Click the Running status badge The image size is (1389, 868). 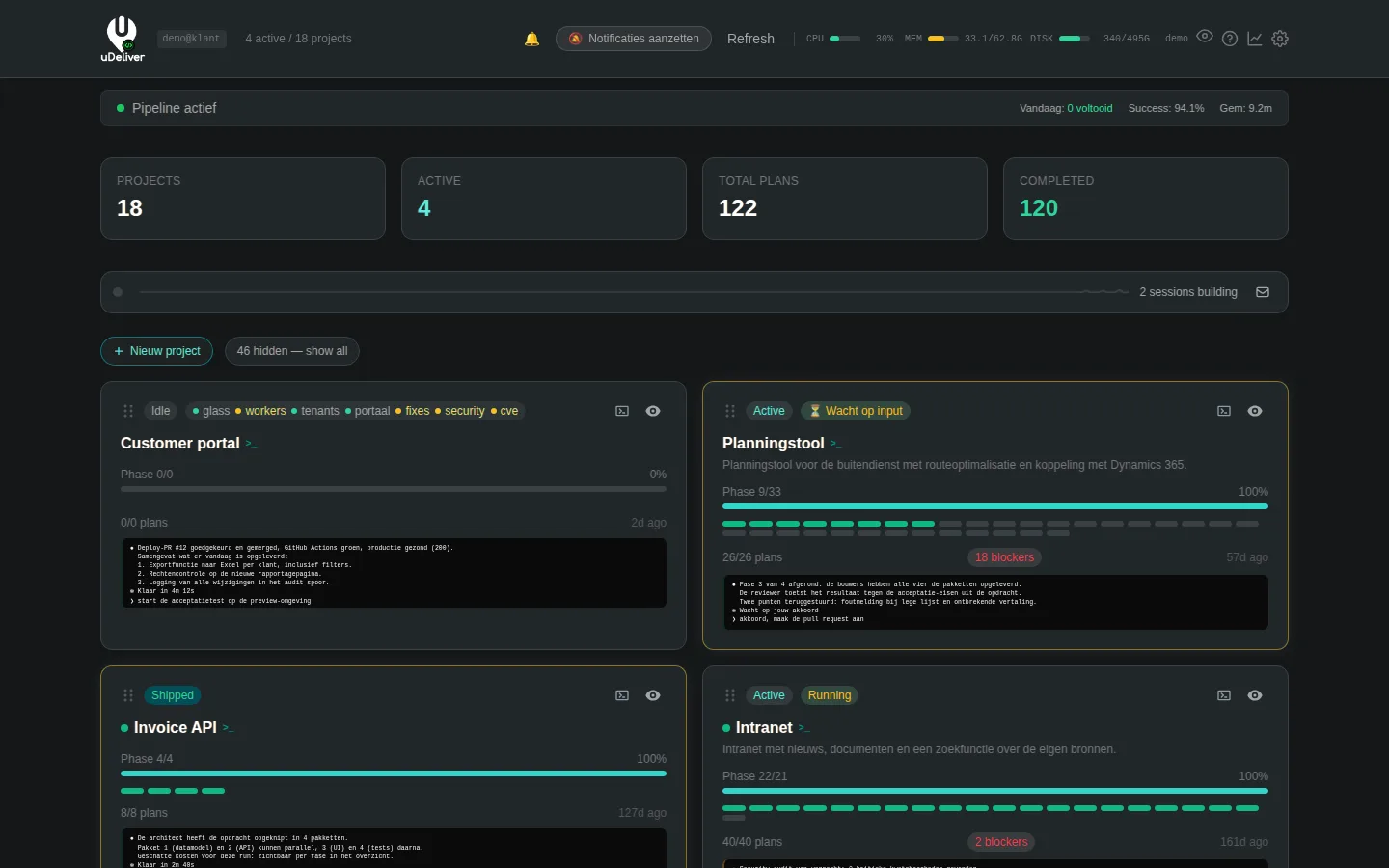pos(830,695)
